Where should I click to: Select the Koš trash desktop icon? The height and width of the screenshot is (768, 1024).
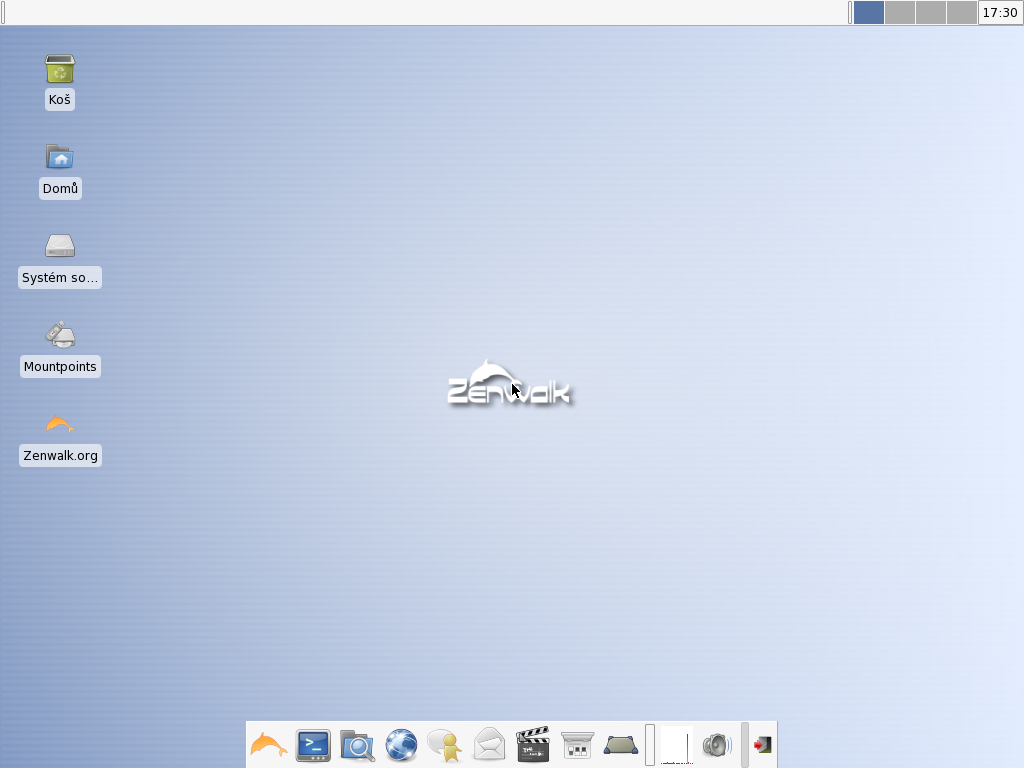tap(59, 69)
